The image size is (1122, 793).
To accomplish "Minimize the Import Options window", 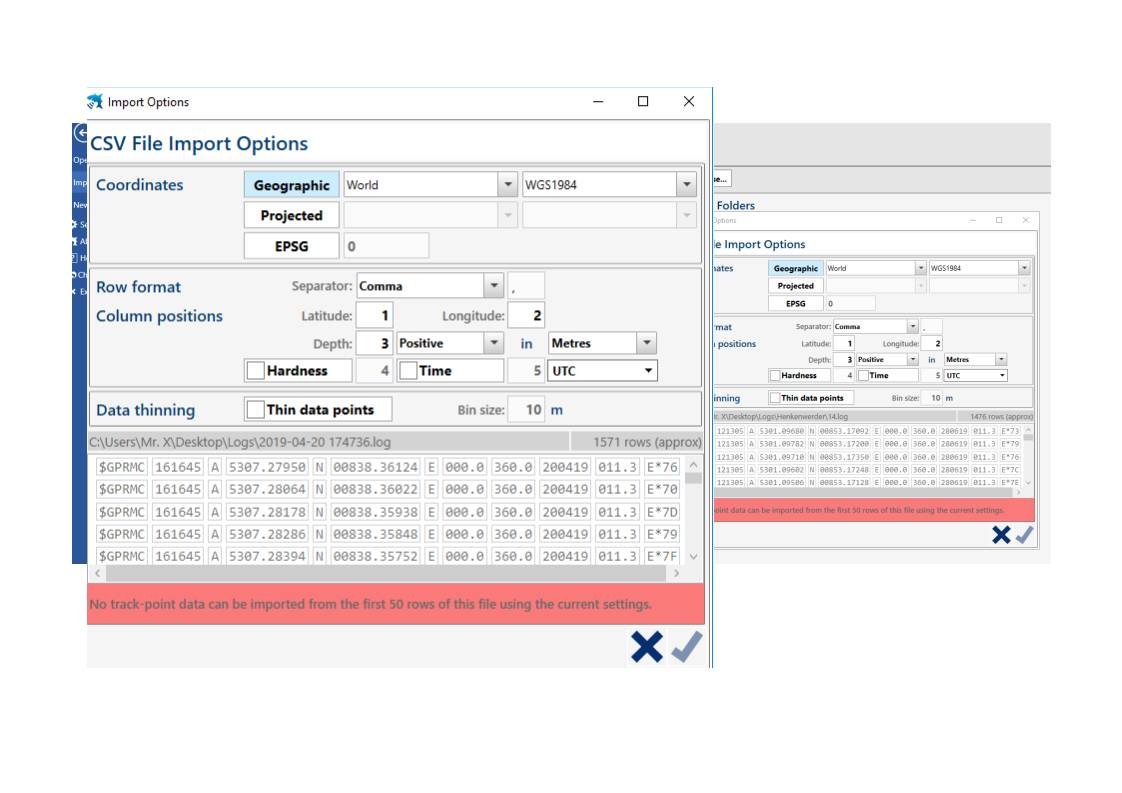I will (598, 102).
